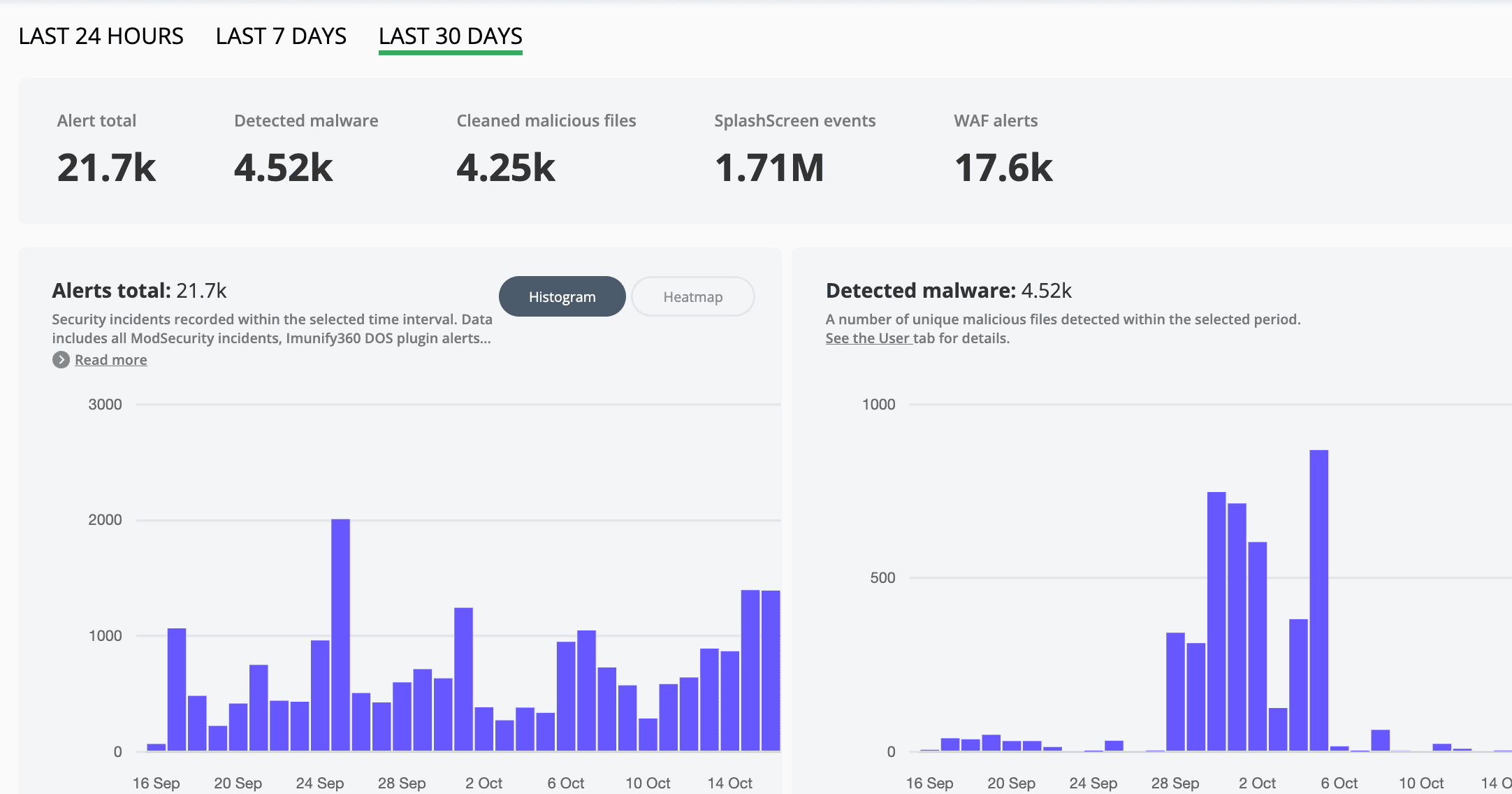Open the Read more link
Viewport: 1512px width, 794px height.
click(x=111, y=360)
